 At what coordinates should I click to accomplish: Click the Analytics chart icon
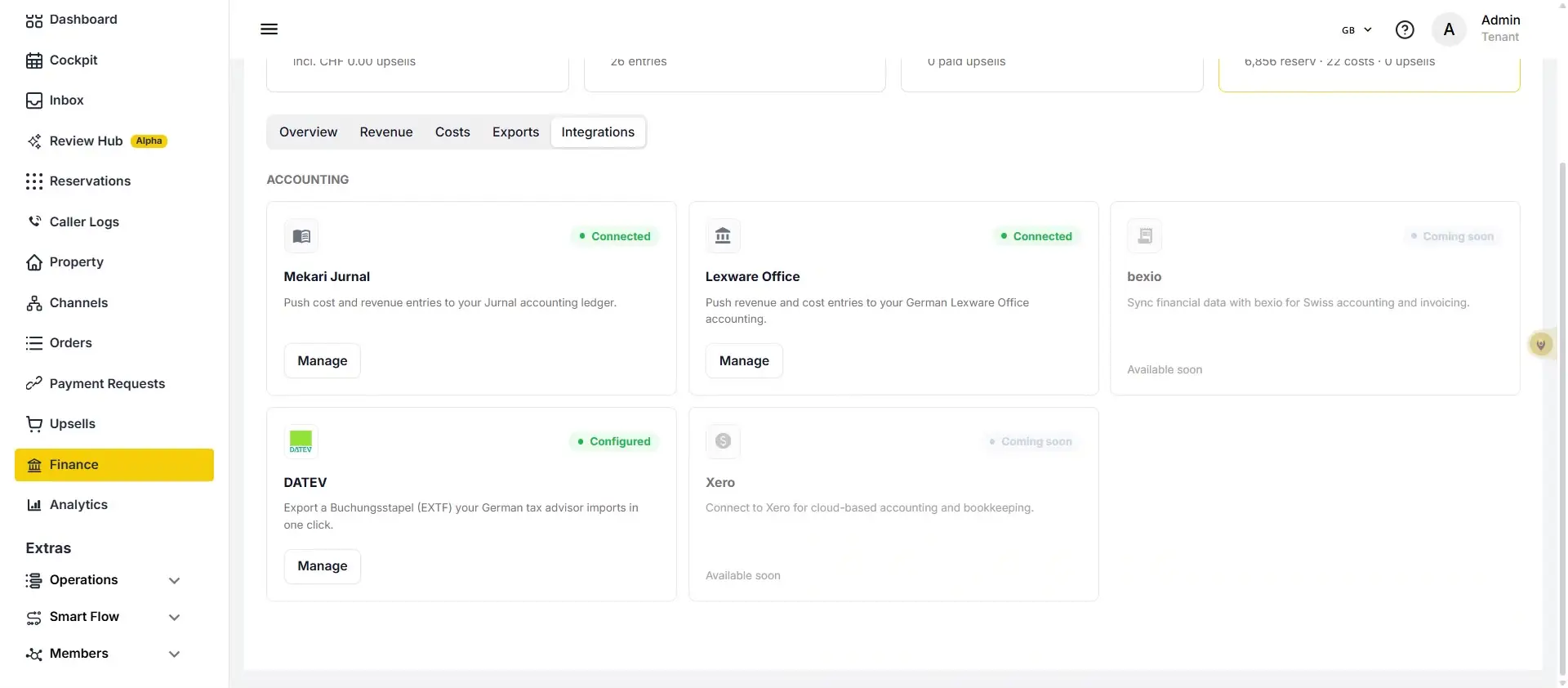click(x=33, y=505)
